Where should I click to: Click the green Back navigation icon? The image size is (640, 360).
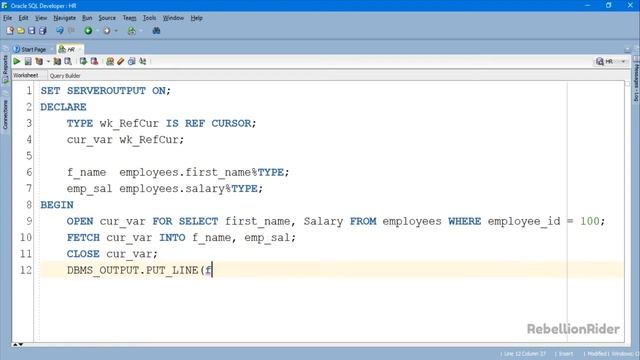[x=88, y=31]
